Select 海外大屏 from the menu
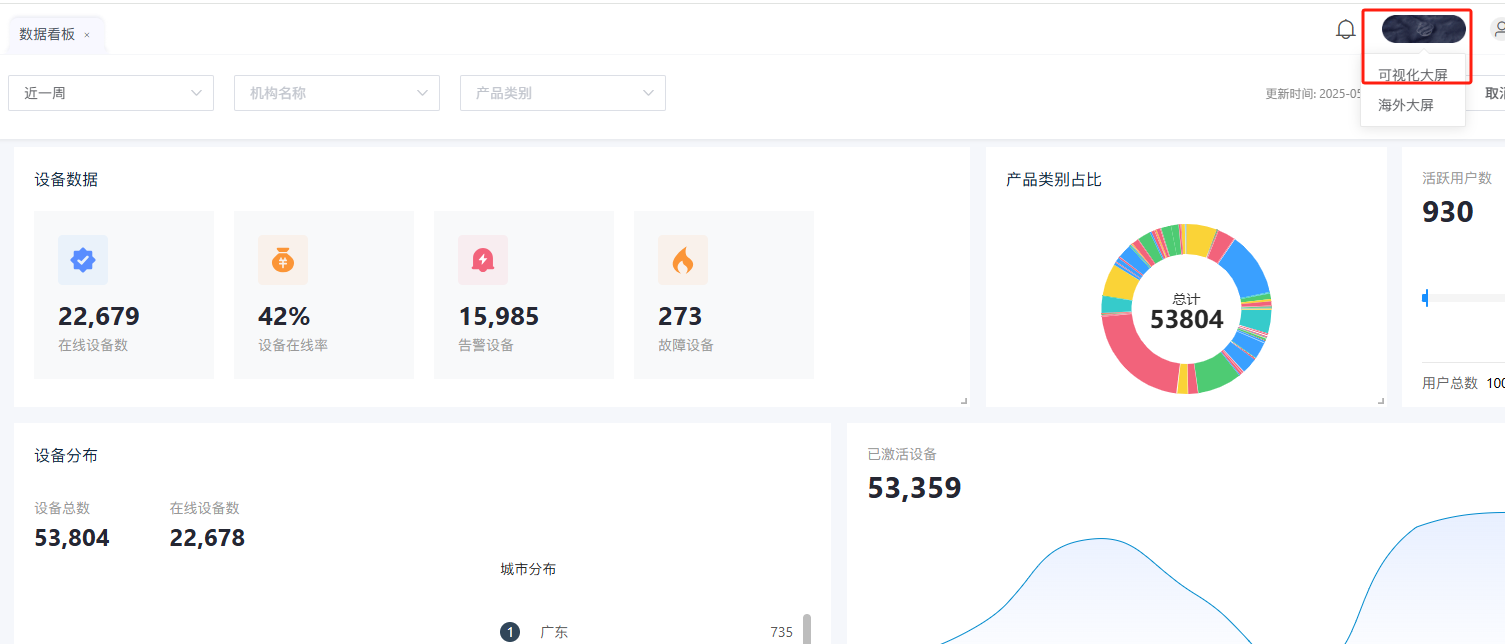The width and height of the screenshot is (1505, 644). [1406, 105]
